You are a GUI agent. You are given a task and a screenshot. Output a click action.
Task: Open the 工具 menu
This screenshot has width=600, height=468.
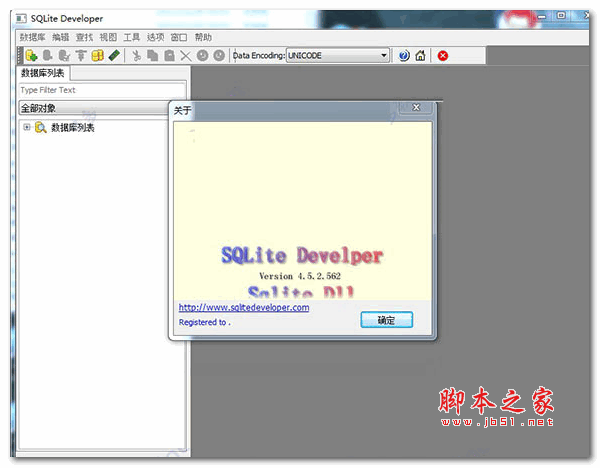point(132,37)
